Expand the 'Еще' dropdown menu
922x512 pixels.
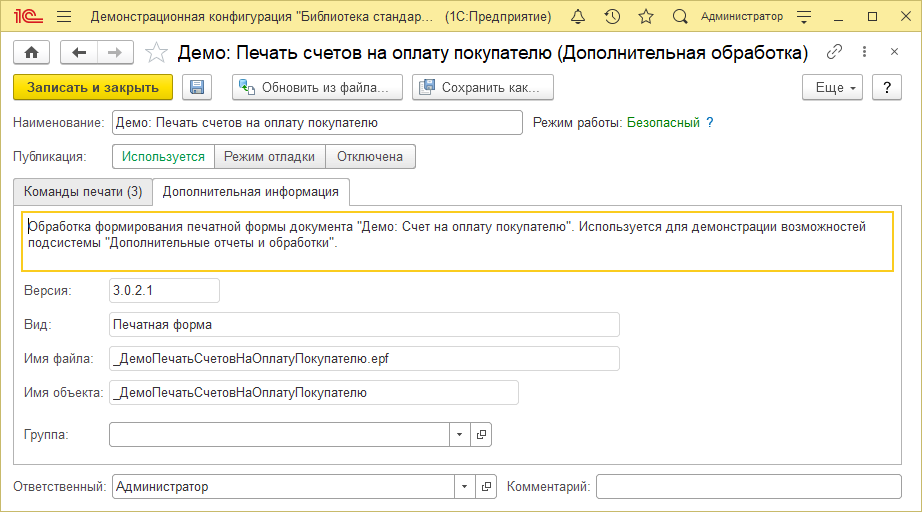(x=833, y=88)
